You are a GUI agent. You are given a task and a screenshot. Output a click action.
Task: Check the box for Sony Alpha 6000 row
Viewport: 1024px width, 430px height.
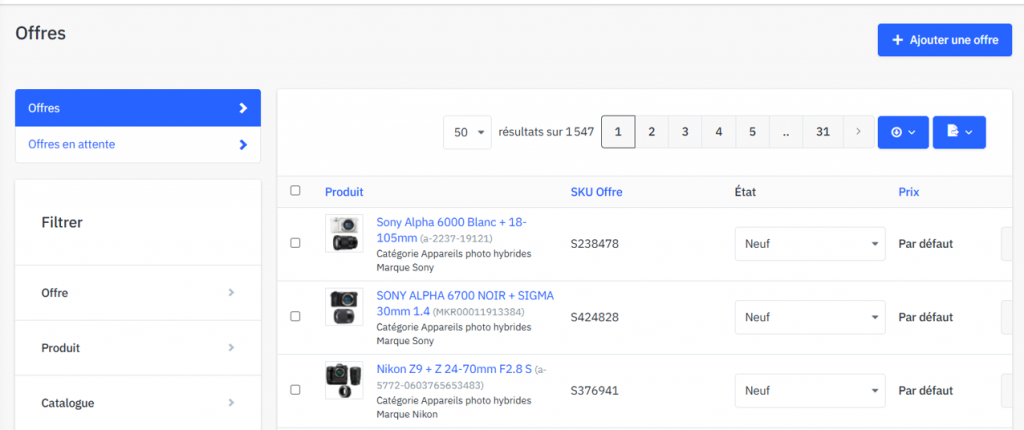click(x=295, y=243)
